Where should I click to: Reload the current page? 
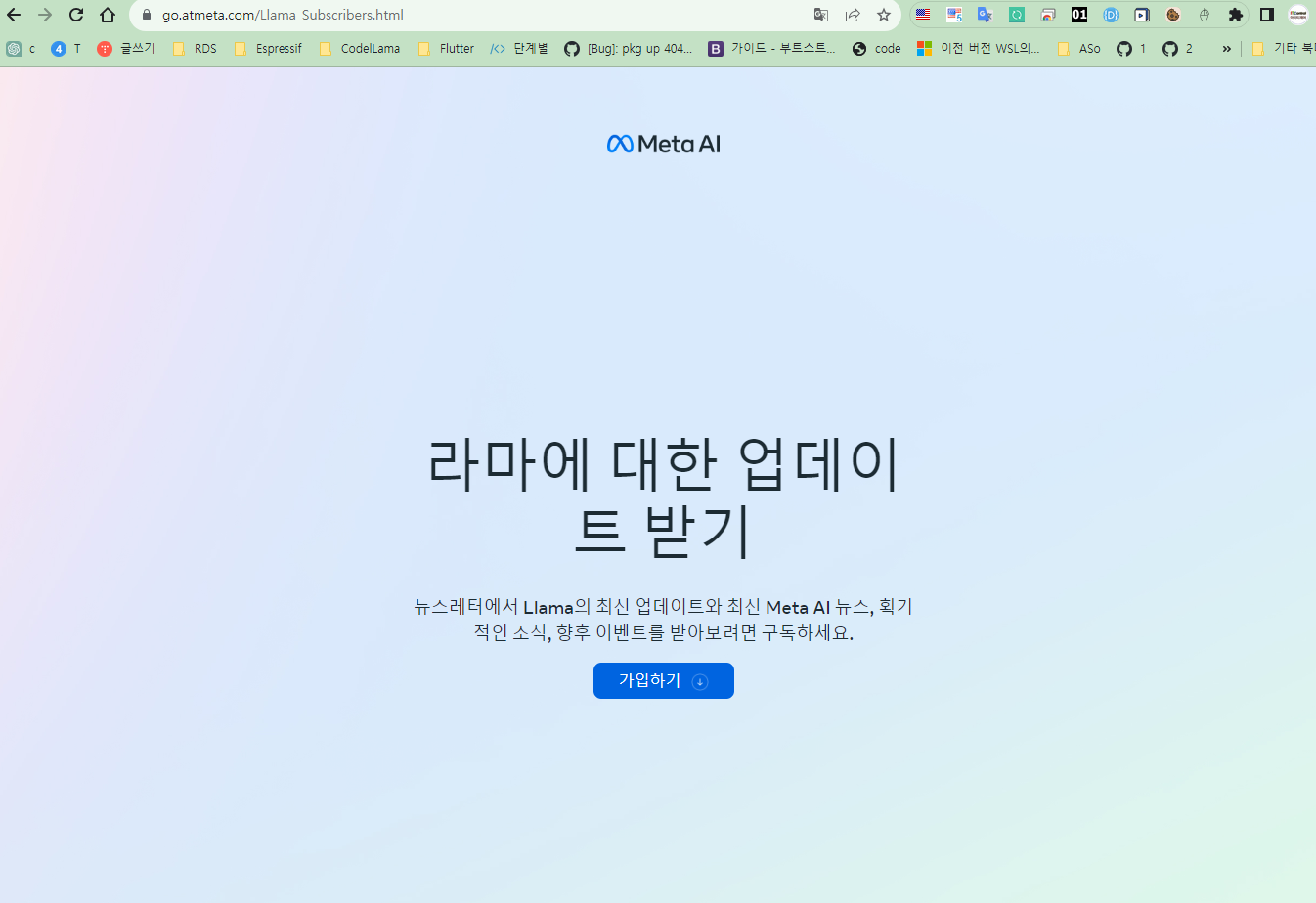point(76,15)
